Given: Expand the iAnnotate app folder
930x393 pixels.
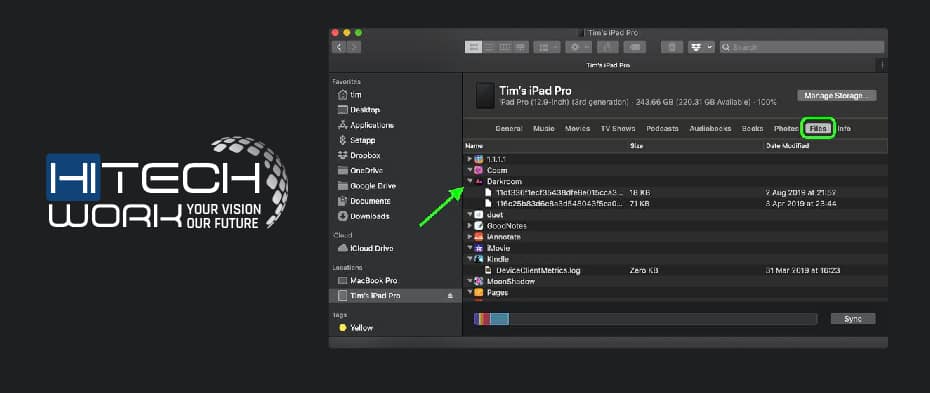Looking at the screenshot, I should (x=470, y=237).
